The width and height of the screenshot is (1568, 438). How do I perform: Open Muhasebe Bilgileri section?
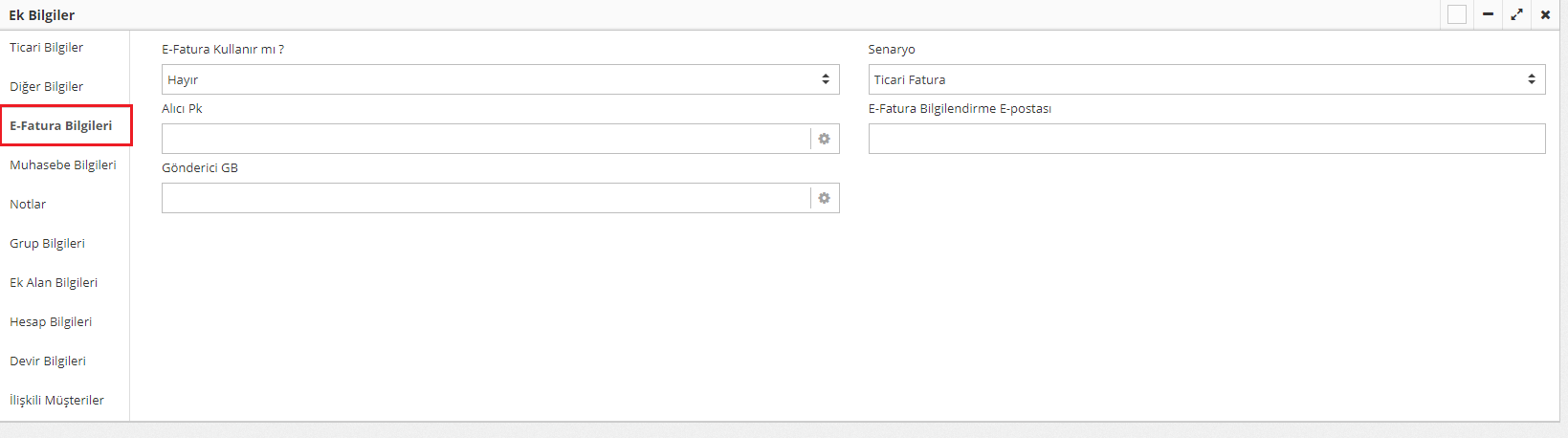(x=63, y=164)
